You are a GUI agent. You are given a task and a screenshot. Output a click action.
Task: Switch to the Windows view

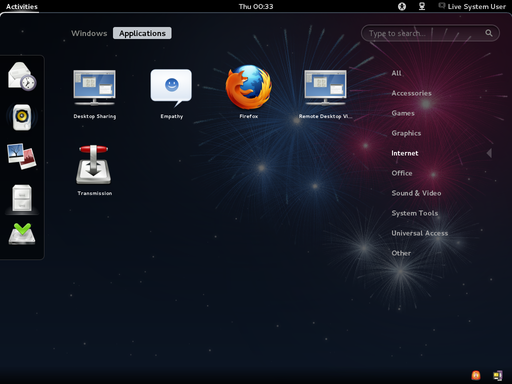89,33
